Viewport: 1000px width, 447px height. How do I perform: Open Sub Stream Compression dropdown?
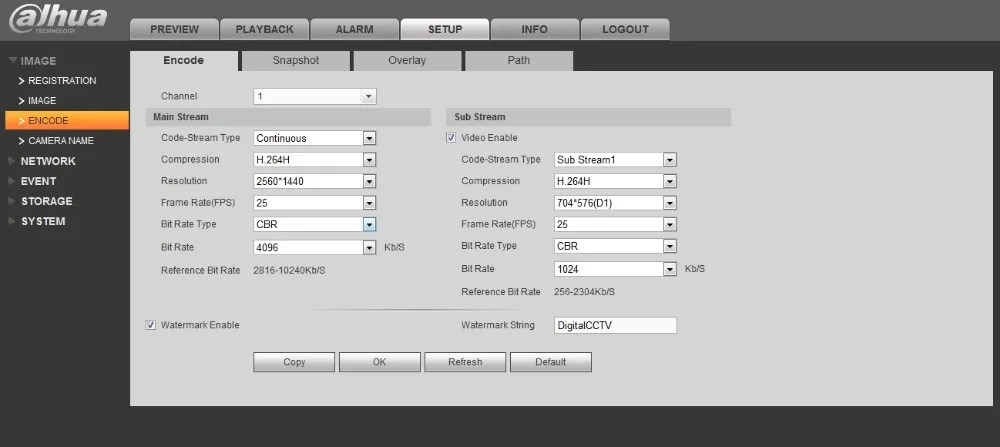(x=615, y=182)
